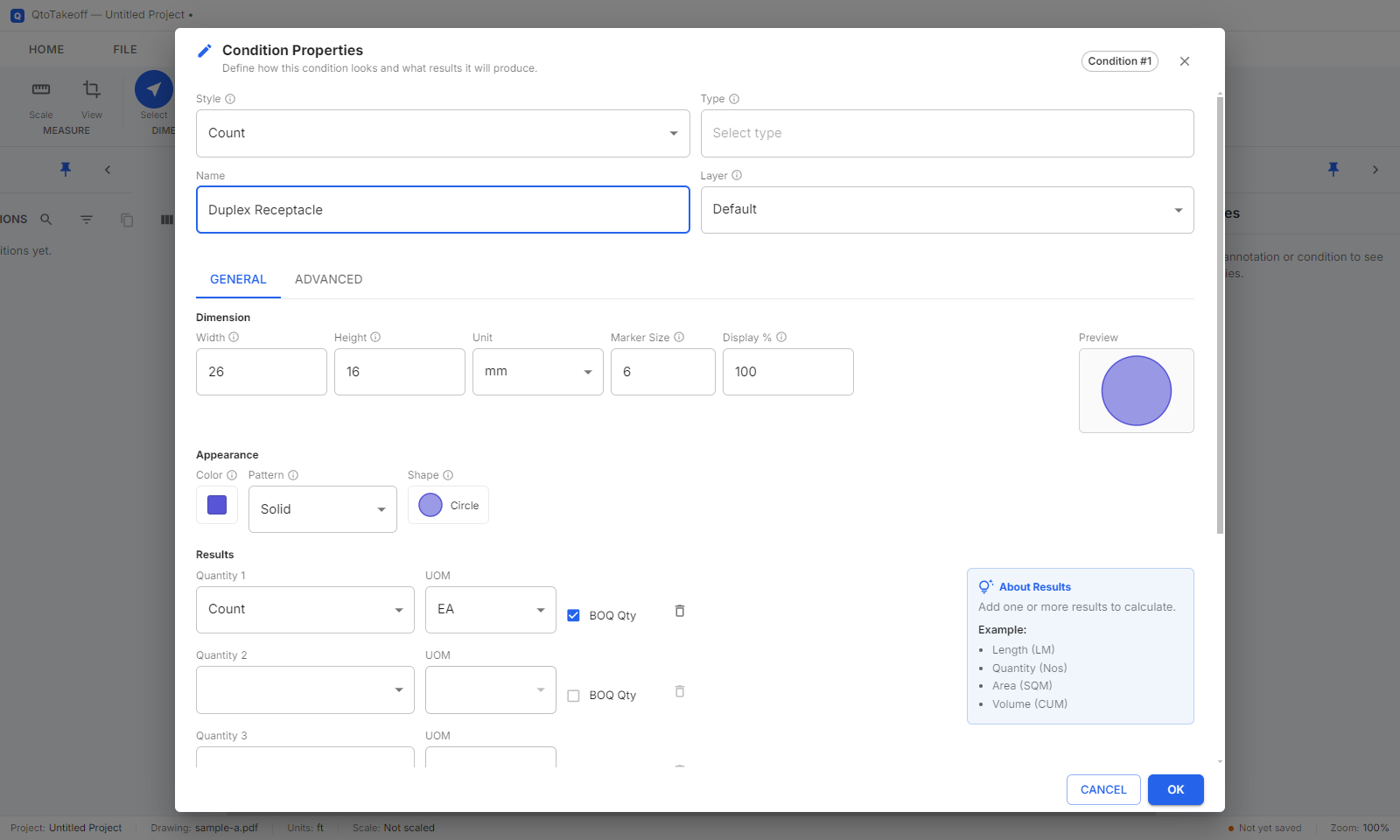The image size is (1400, 840).
Task: Open the Style dropdown showing Count
Action: 443,133
